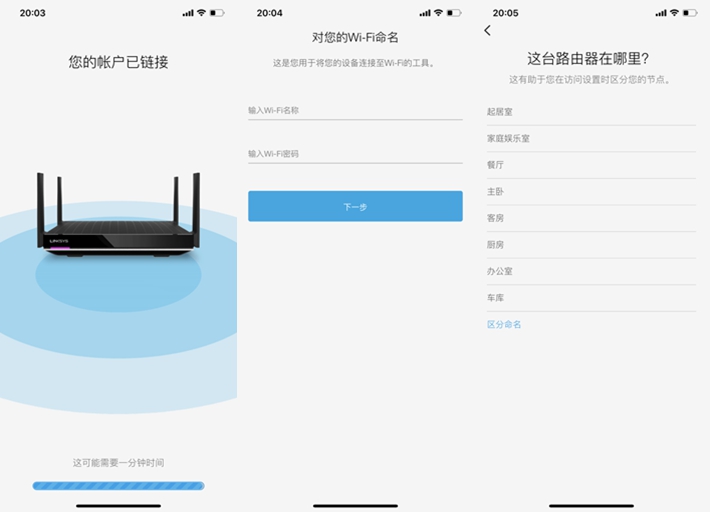Choose 餐厅 as the router location

click(591, 165)
